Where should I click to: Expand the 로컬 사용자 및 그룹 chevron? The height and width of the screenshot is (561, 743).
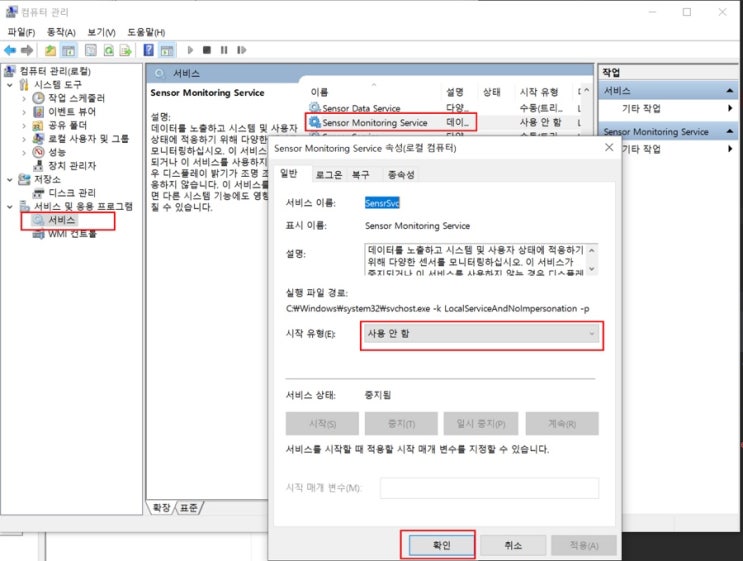[x=24, y=139]
